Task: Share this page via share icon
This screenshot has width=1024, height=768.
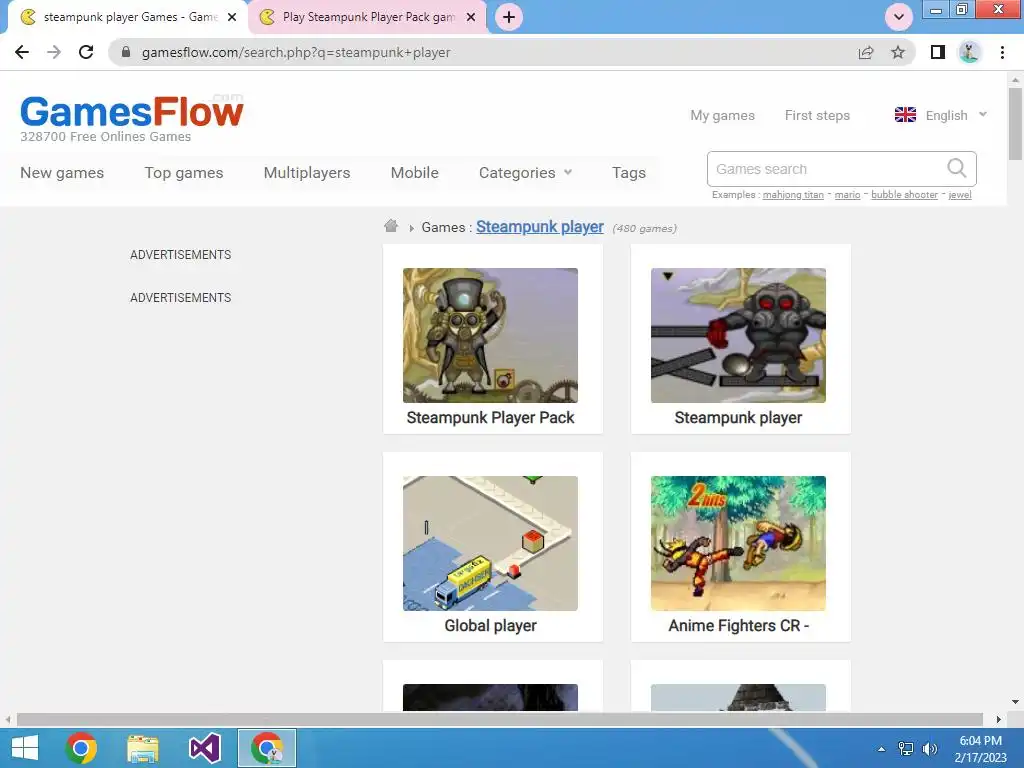Action: pos(866,52)
